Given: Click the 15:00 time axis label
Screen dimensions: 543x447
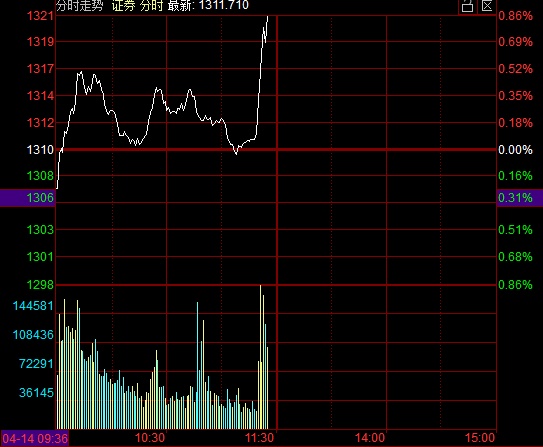Looking at the screenshot, I should point(480,438).
